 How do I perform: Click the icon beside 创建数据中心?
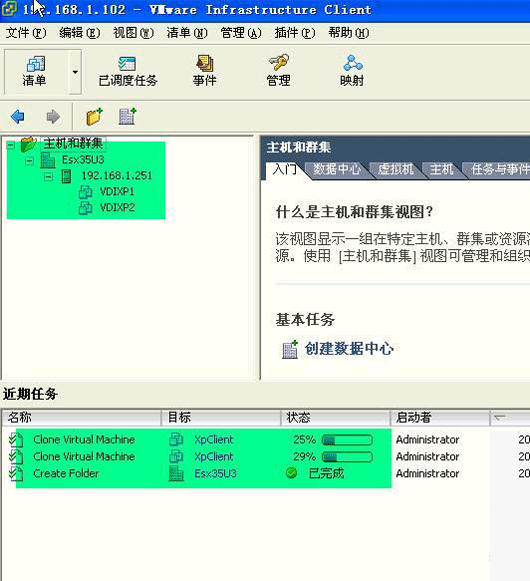(290, 349)
